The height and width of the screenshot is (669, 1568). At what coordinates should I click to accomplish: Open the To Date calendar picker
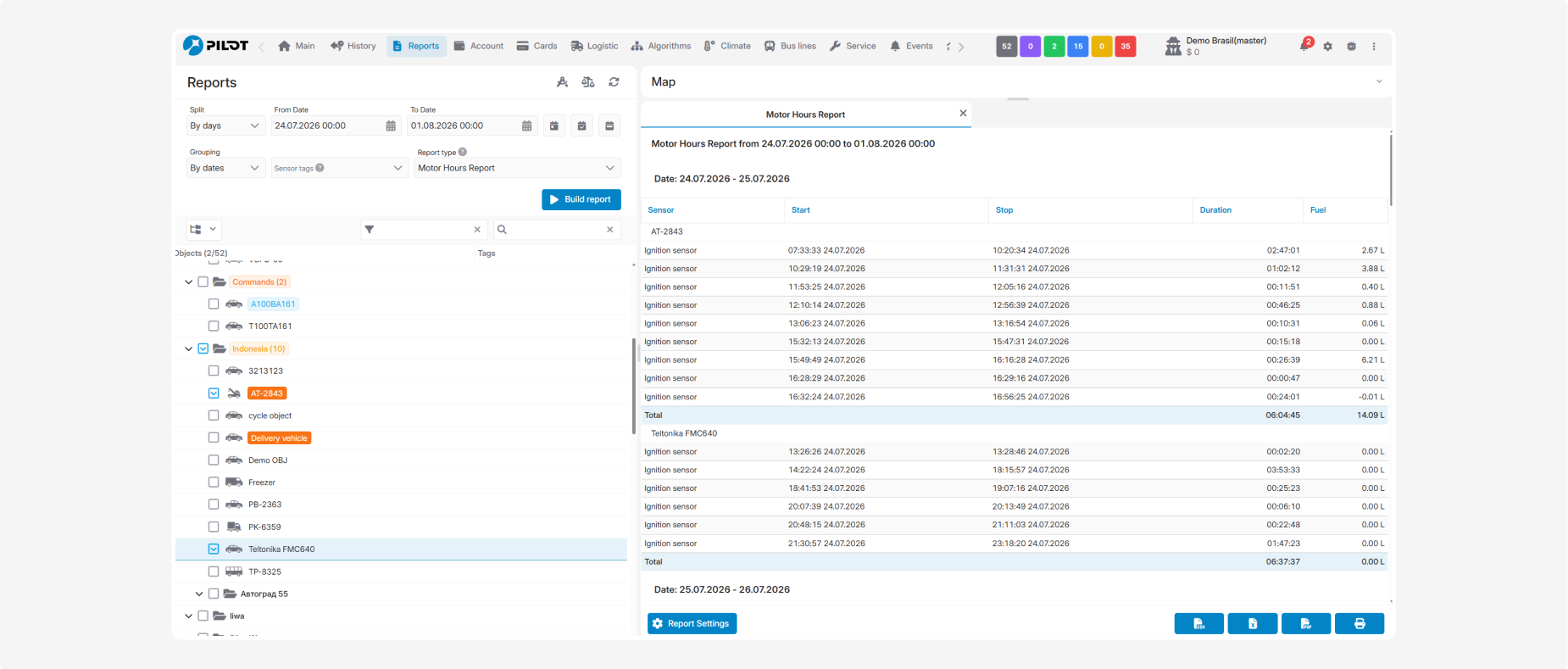coord(527,125)
